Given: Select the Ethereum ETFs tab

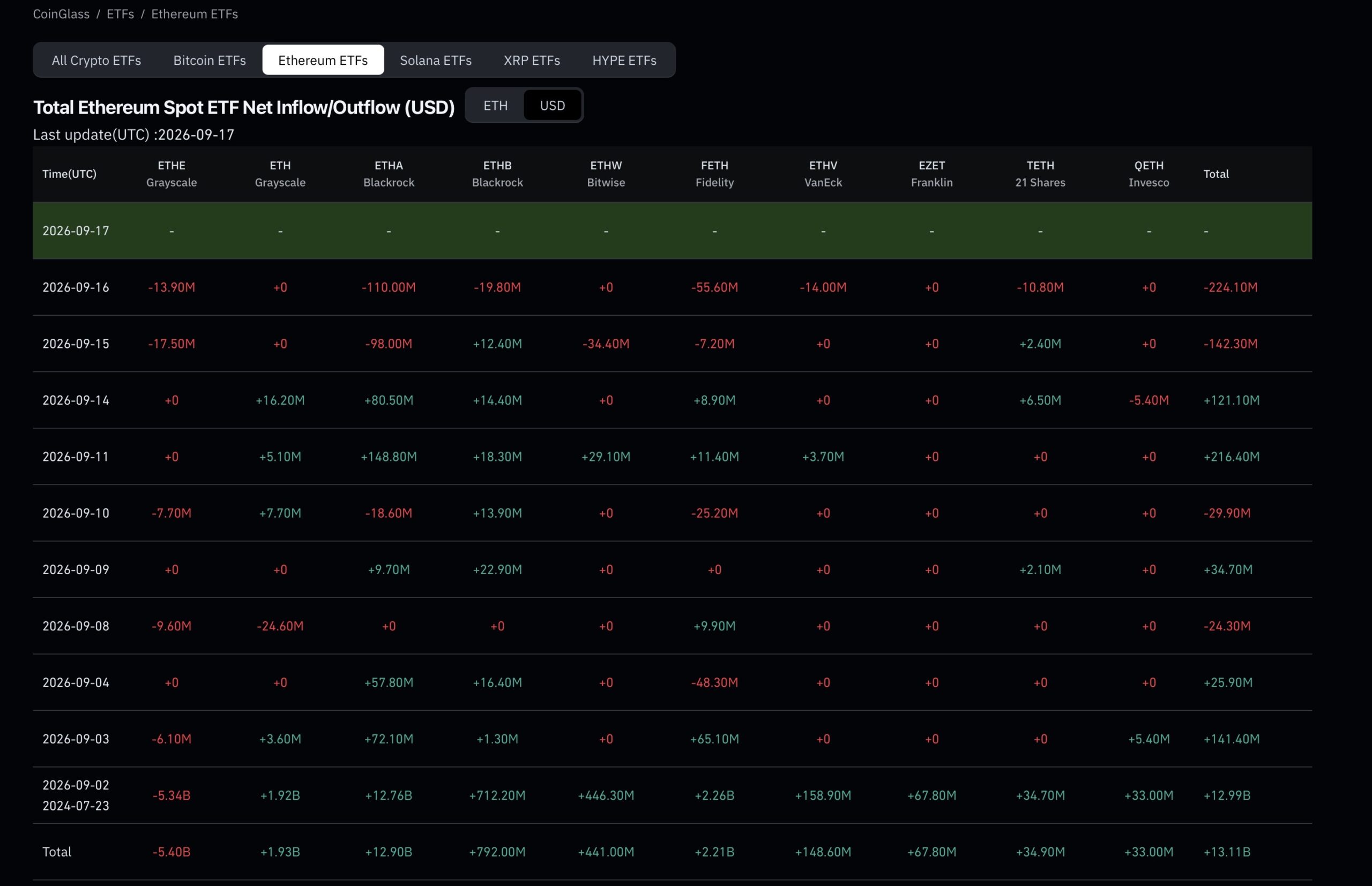Looking at the screenshot, I should [323, 60].
